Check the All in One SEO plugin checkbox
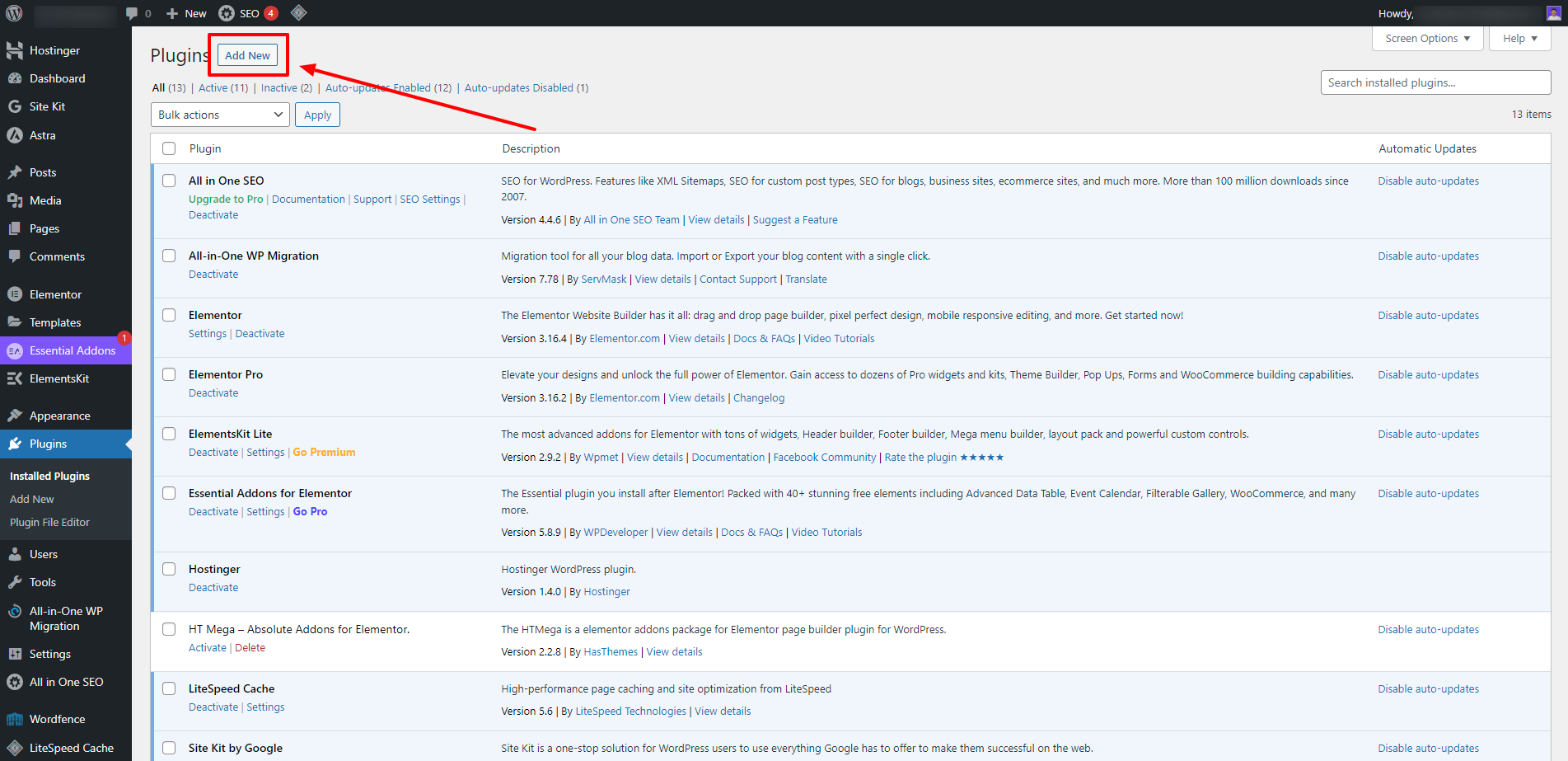This screenshot has width=1568, height=761. coord(169,181)
